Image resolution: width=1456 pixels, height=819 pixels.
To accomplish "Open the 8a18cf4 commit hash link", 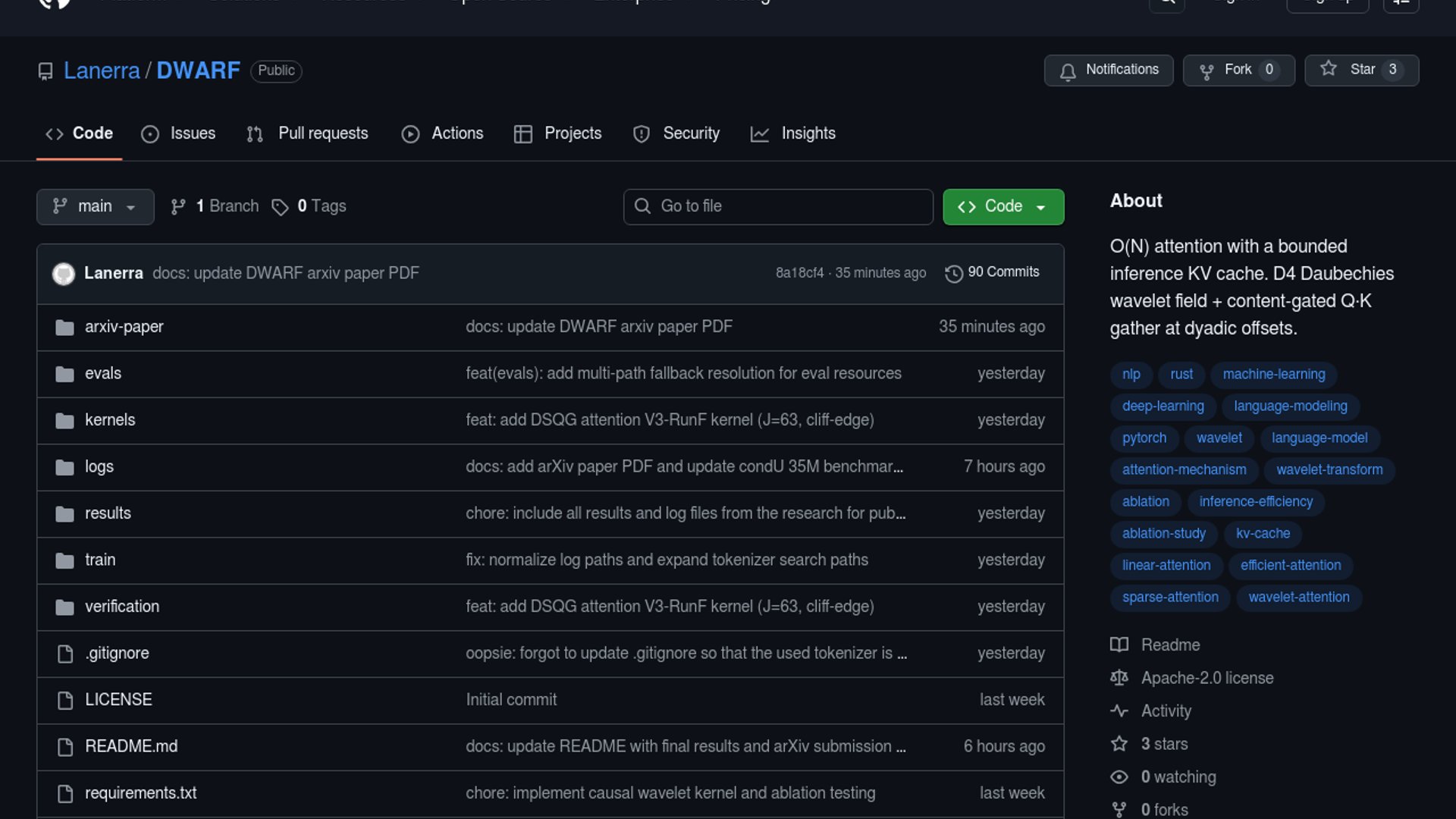I will click(x=799, y=273).
